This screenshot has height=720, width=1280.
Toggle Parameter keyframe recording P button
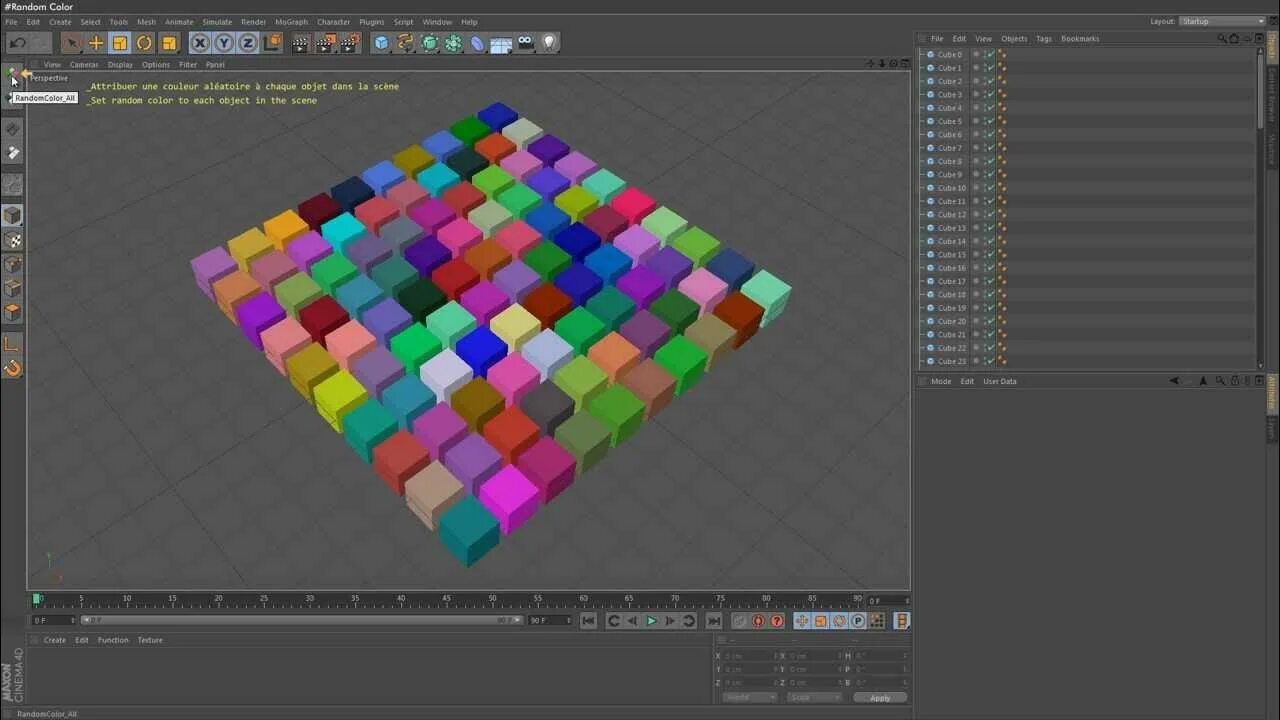(858, 621)
